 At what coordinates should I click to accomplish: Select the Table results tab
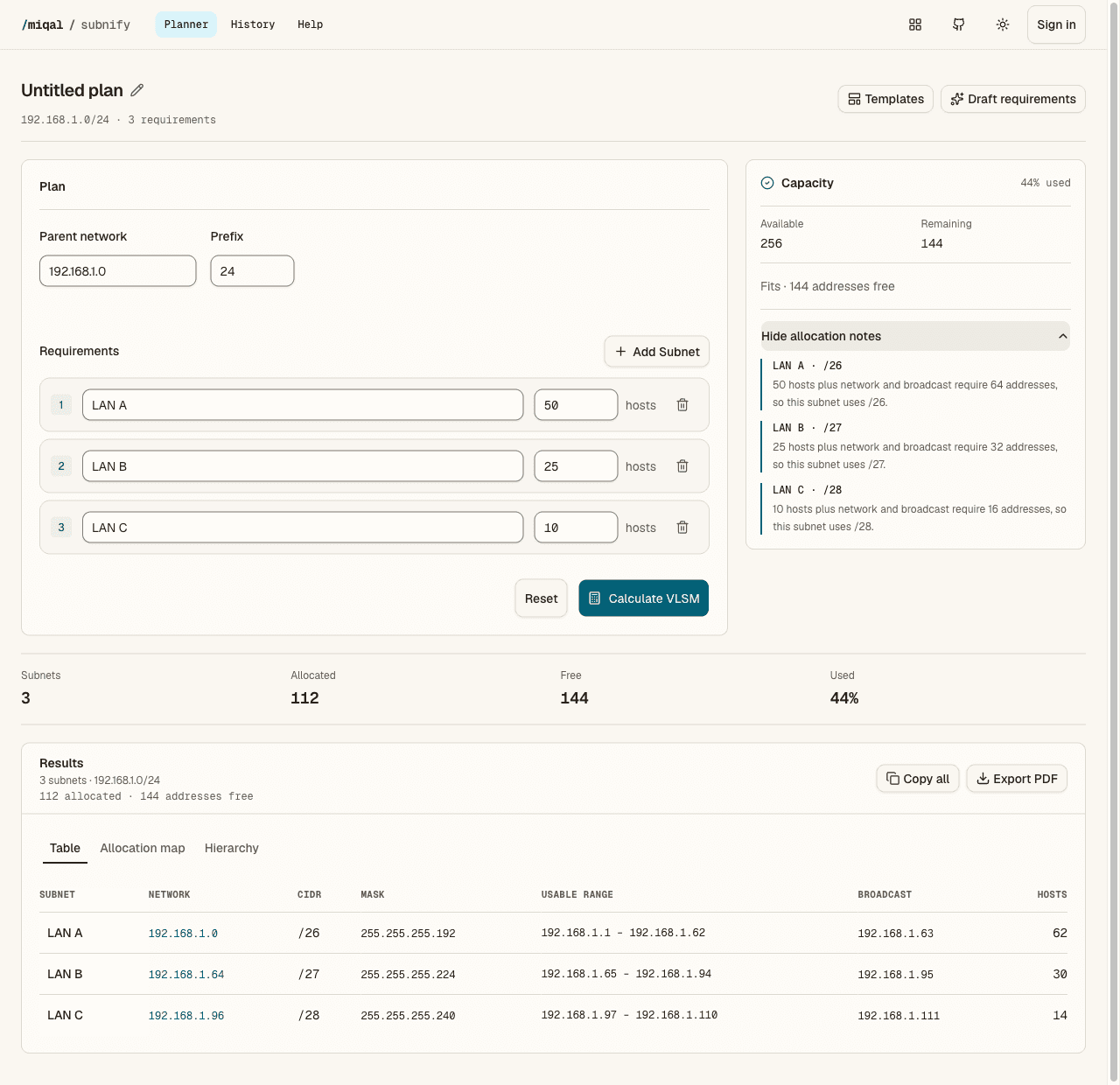(65, 848)
